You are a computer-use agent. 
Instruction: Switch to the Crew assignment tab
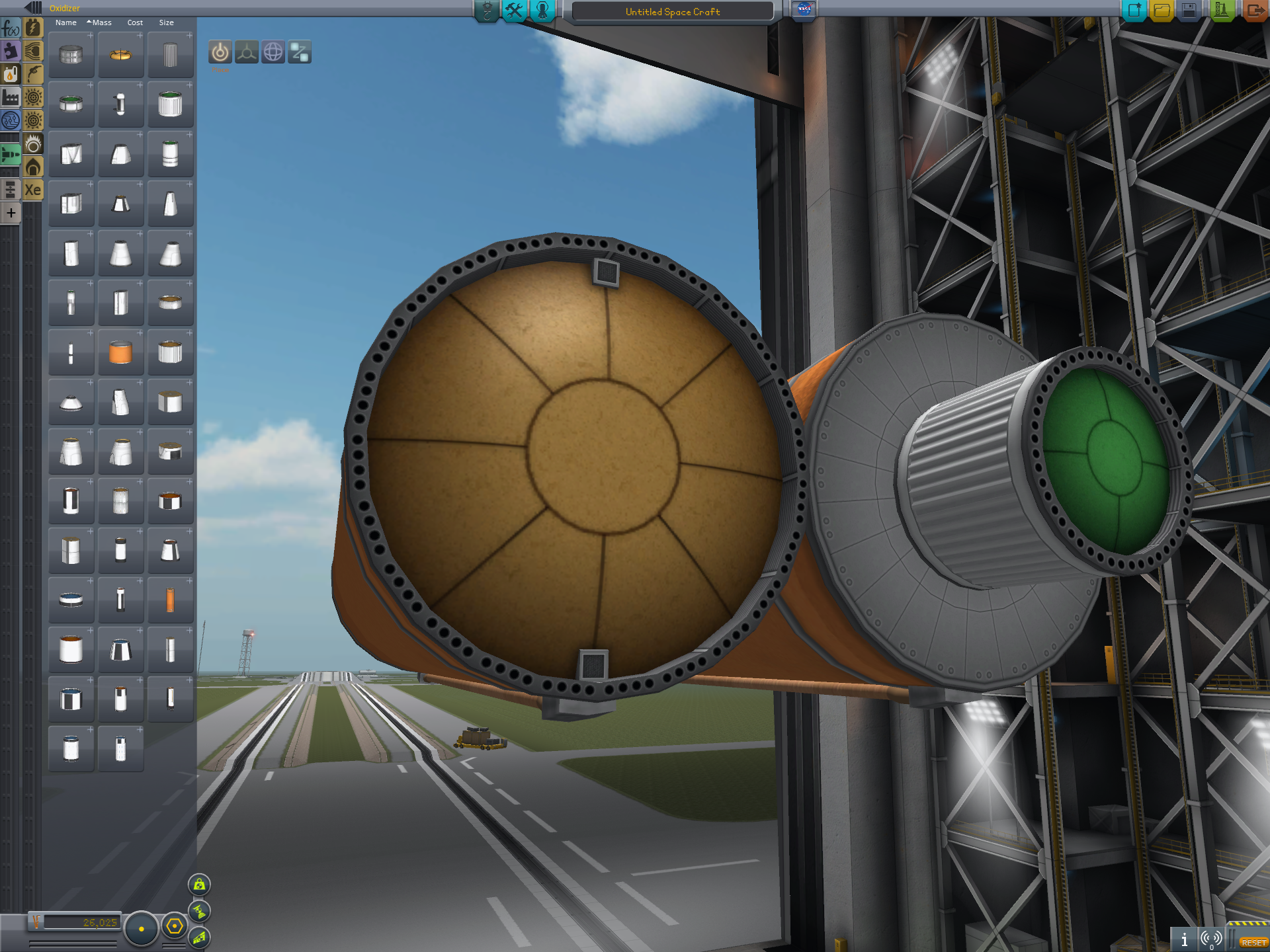(x=542, y=11)
